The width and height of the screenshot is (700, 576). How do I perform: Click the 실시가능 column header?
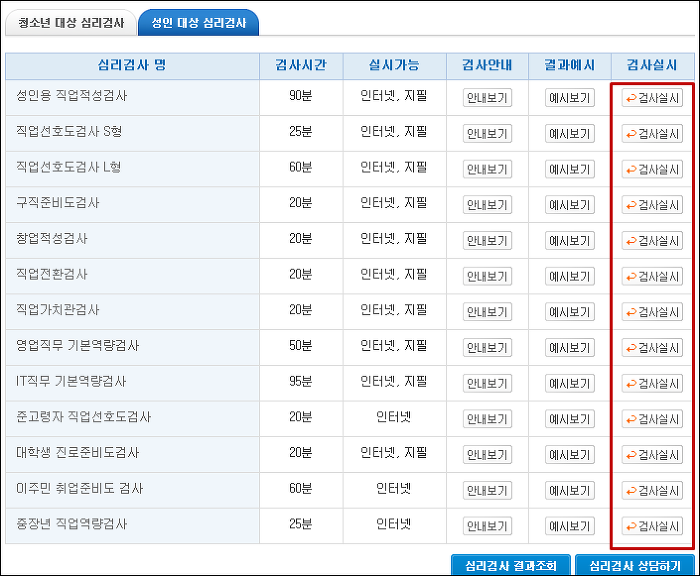394,66
